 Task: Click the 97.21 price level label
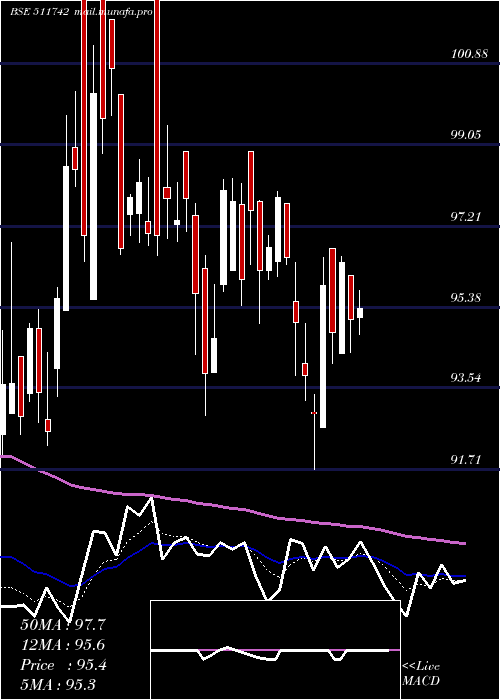(466, 217)
